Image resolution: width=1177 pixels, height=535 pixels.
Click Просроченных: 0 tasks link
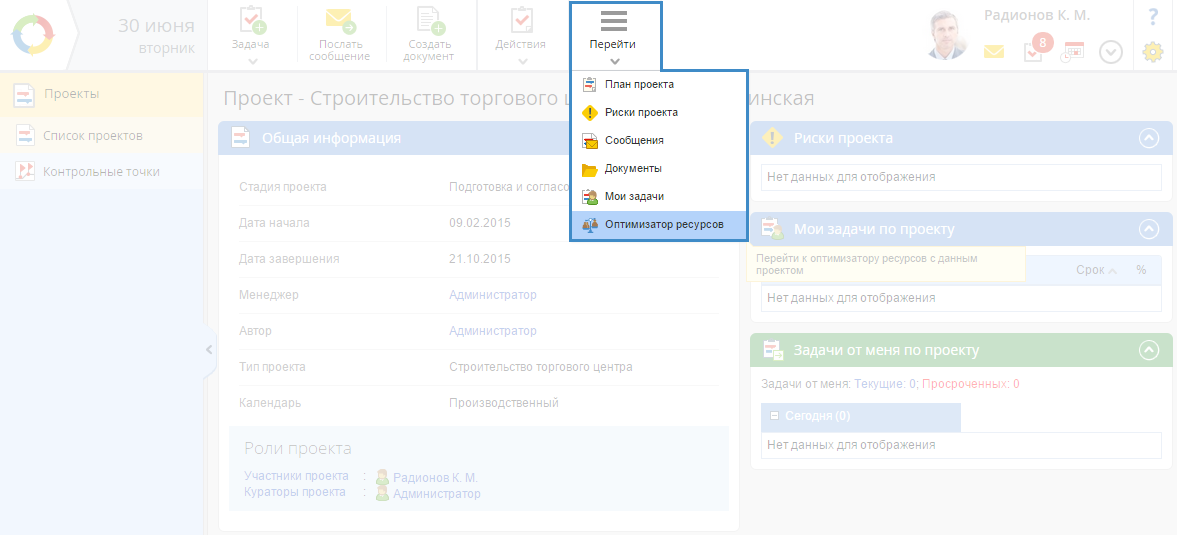coord(971,383)
